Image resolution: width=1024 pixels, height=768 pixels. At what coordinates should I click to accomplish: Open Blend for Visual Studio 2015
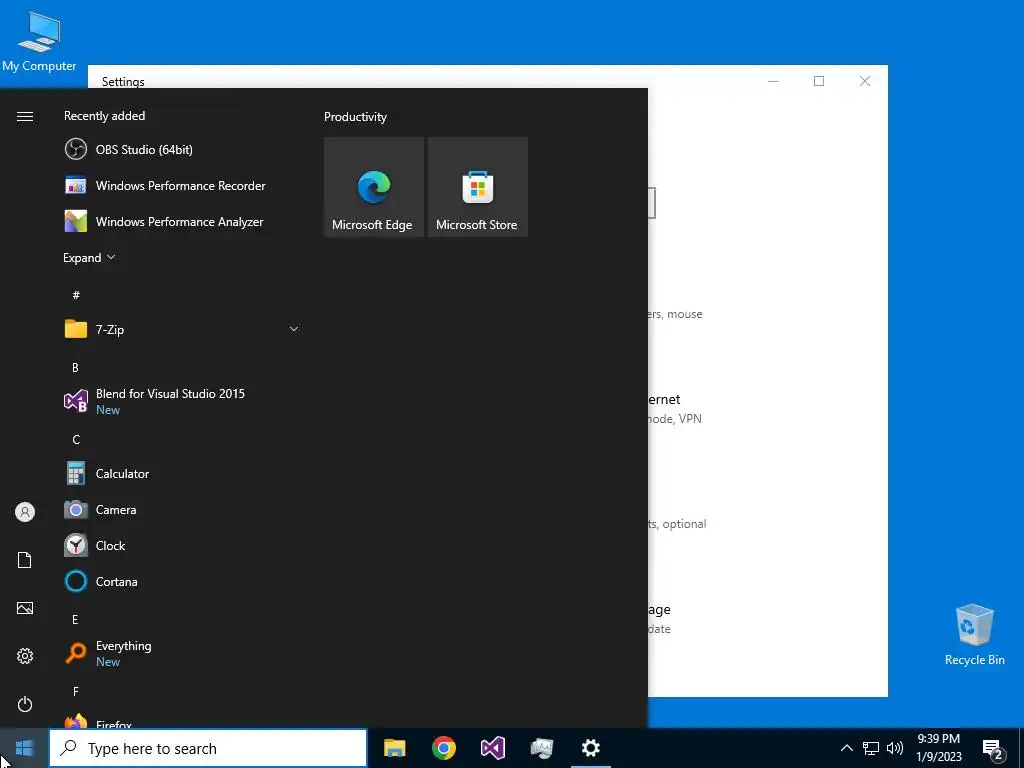tap(182, 401)
